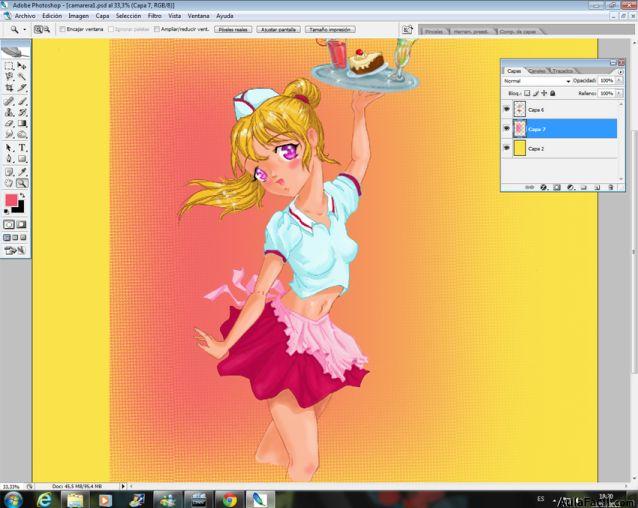
Task: Open Chrome from the taskbar
Action: point(229,499)
